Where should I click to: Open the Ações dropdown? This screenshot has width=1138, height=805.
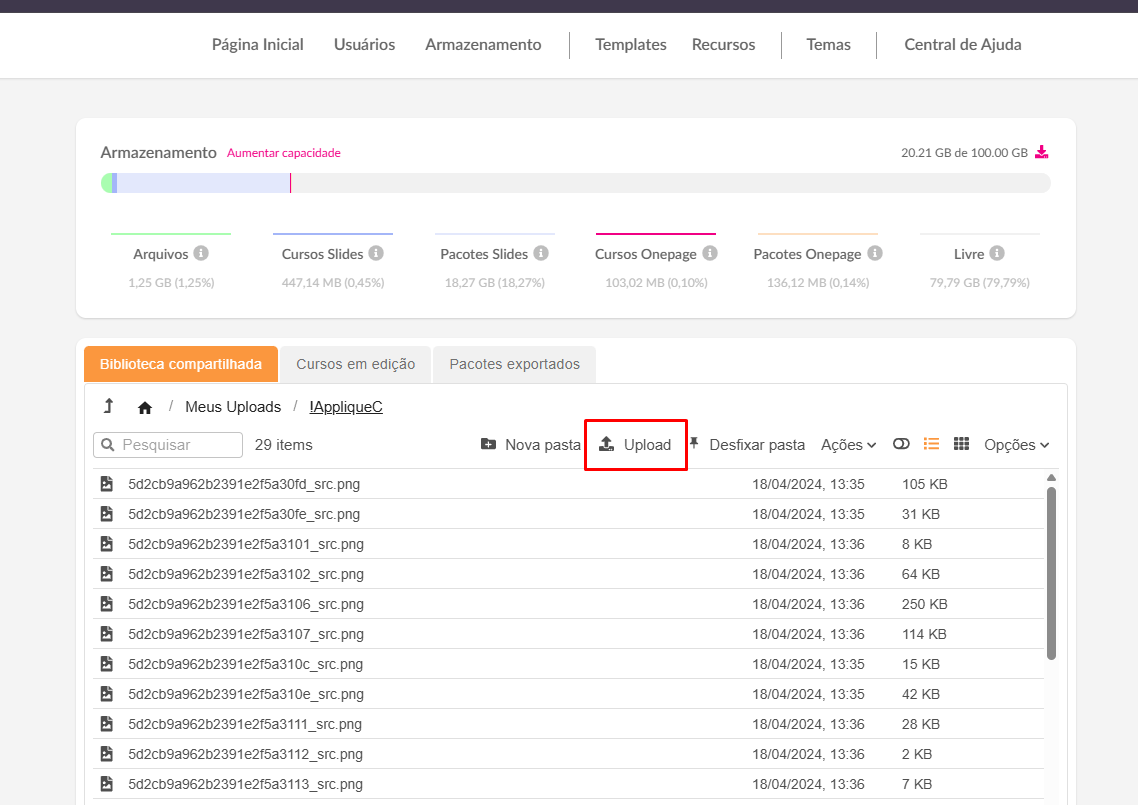[x=848, y=445]
